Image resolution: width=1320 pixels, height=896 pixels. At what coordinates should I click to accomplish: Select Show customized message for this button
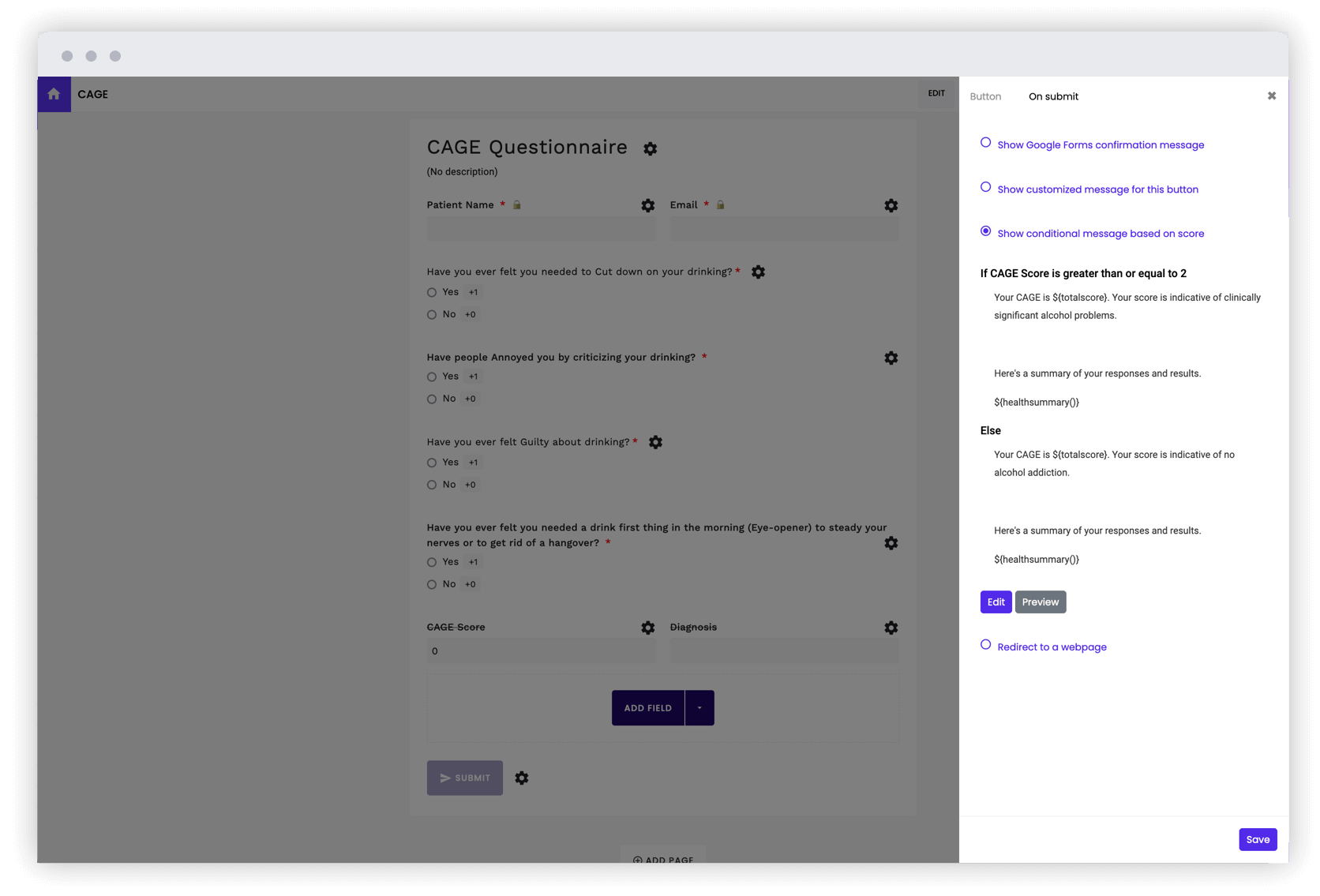pyautogui.click(x=985, y=186)
